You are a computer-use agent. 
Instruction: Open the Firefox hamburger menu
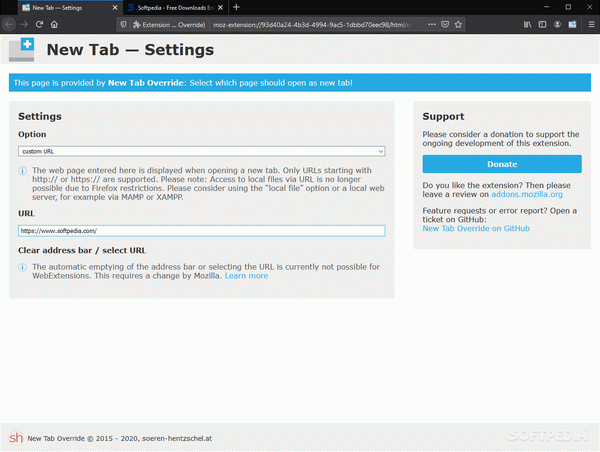tap(591, 24)
